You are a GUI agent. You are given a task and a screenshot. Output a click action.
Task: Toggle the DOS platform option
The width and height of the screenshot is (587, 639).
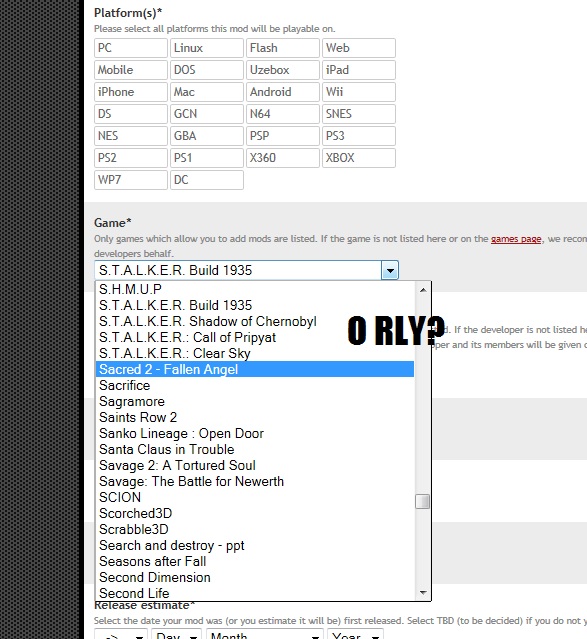tap(207, 70)
